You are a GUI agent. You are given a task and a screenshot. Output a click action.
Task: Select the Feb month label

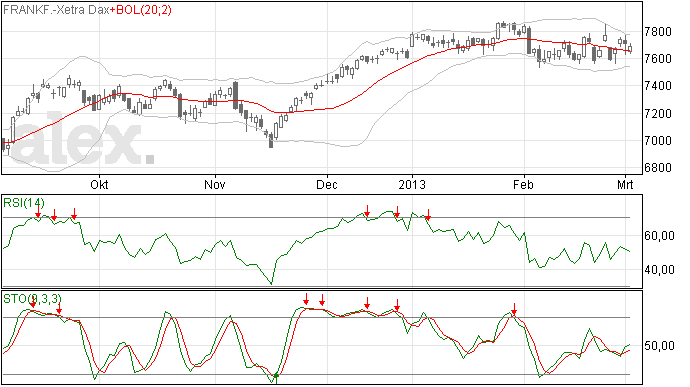click(523, 184)
